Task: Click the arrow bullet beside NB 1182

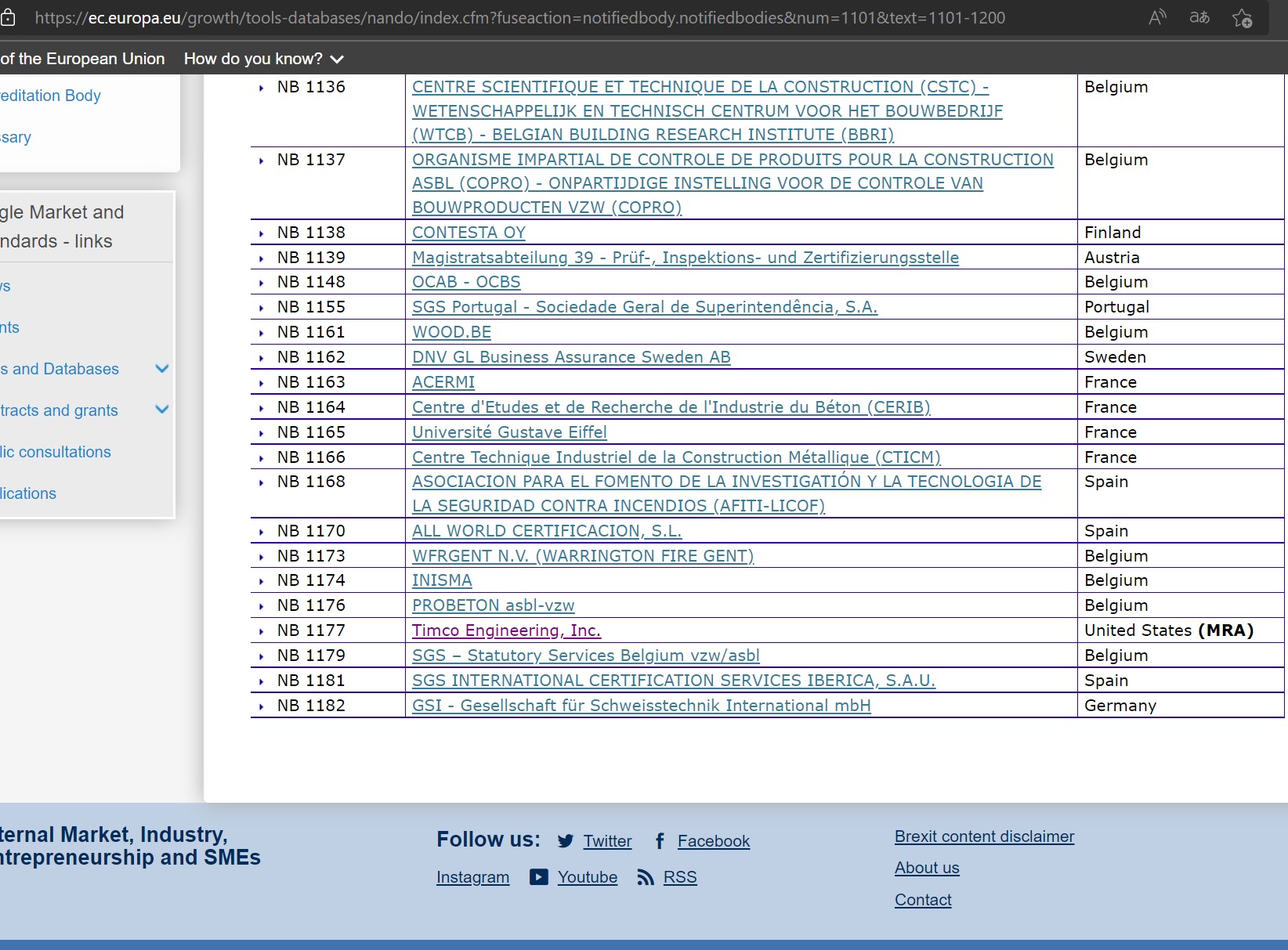Action: (262, 706)
